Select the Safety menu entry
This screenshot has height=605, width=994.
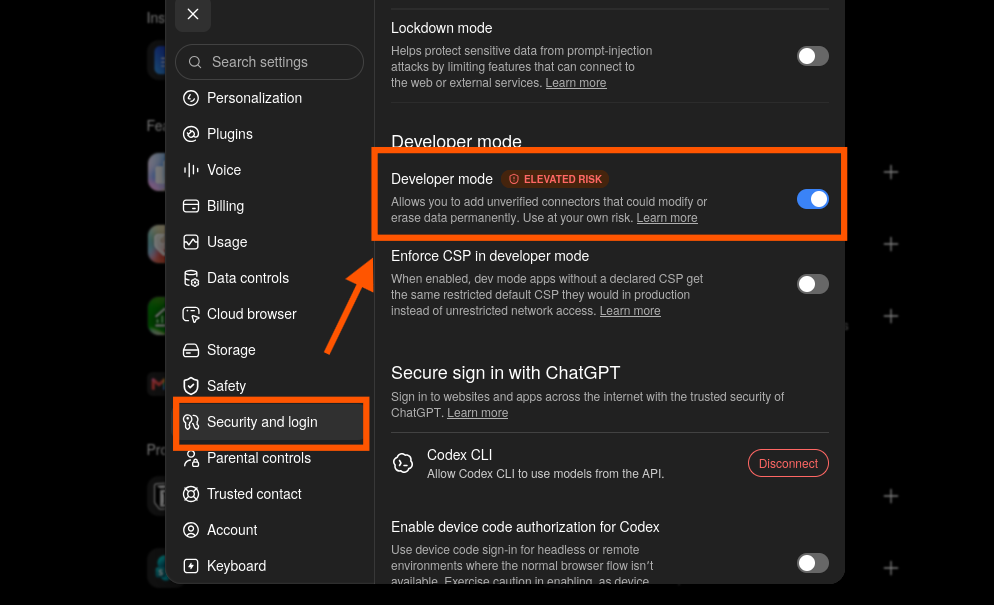coord(269,386)
